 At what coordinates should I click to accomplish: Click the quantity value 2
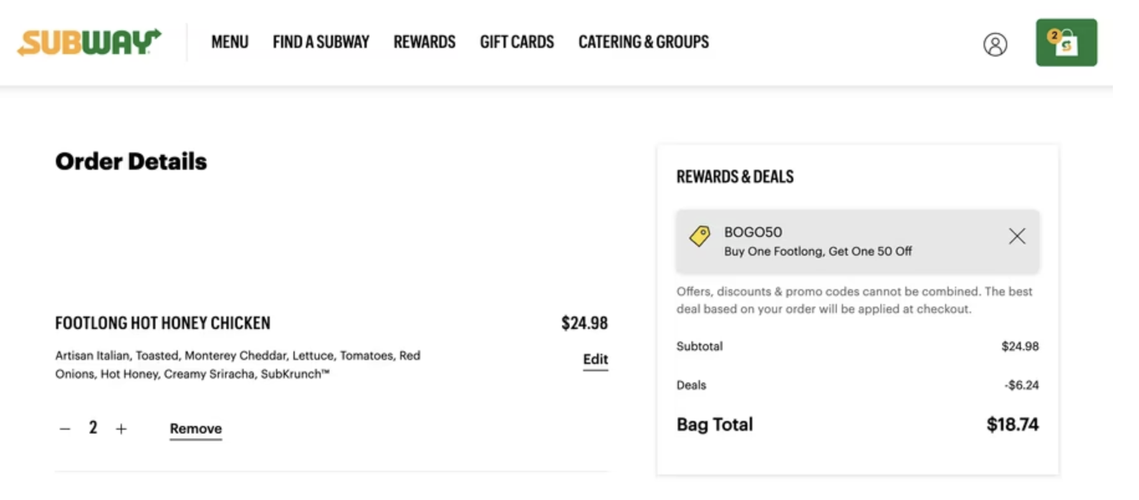(x=93, y=428)
